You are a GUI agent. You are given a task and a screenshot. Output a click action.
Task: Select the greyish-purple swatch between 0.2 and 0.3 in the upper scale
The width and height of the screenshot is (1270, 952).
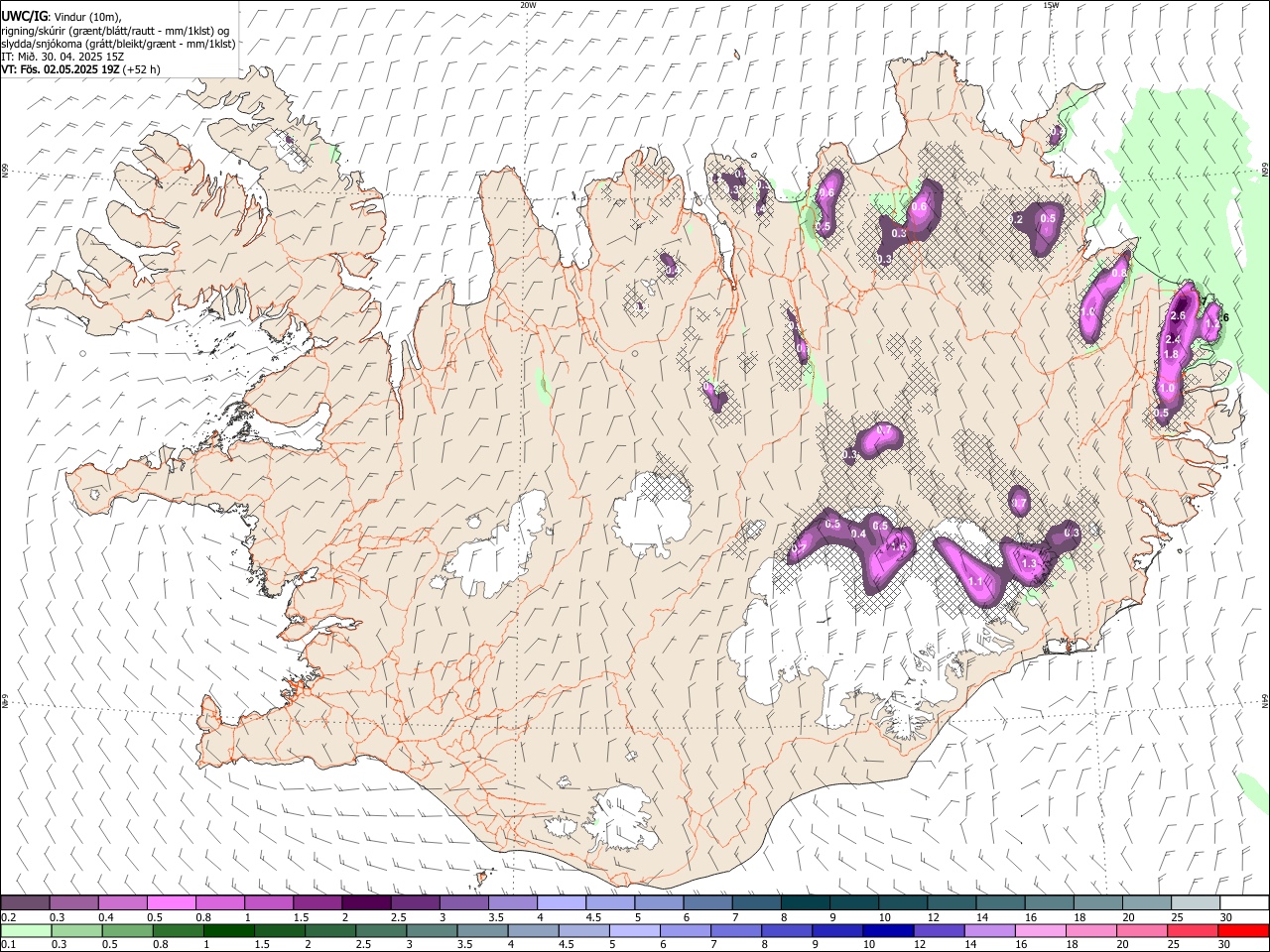25,902
